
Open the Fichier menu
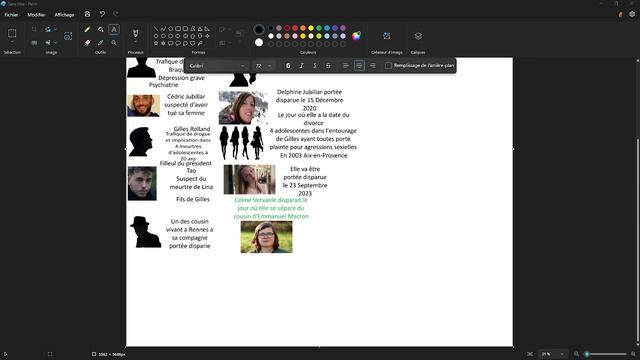point(11,15)
